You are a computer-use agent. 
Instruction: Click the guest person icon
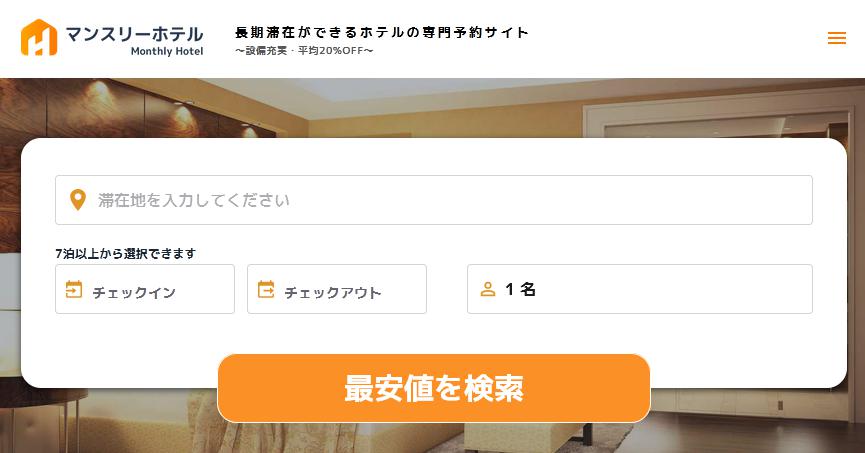point(488,289)
